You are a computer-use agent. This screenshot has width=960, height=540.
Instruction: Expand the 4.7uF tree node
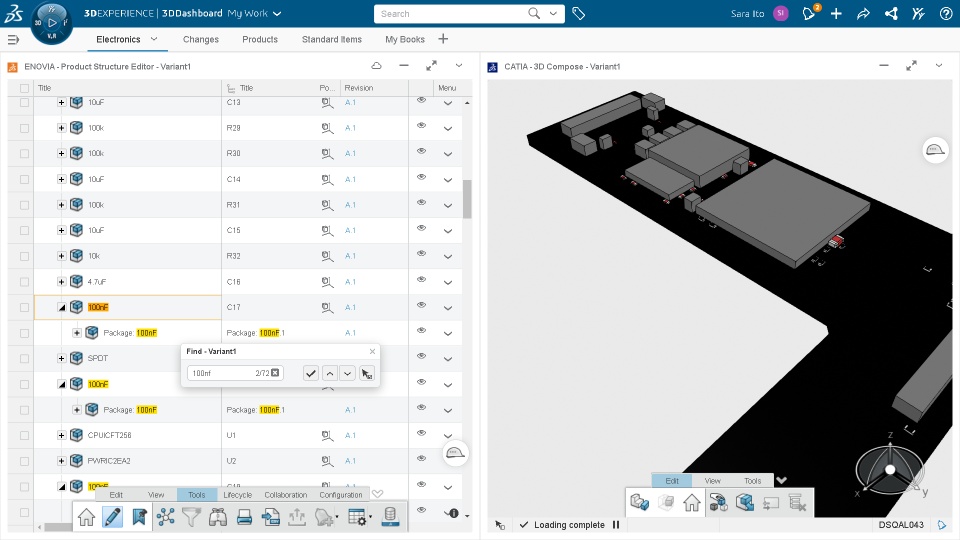click(61, 282)
